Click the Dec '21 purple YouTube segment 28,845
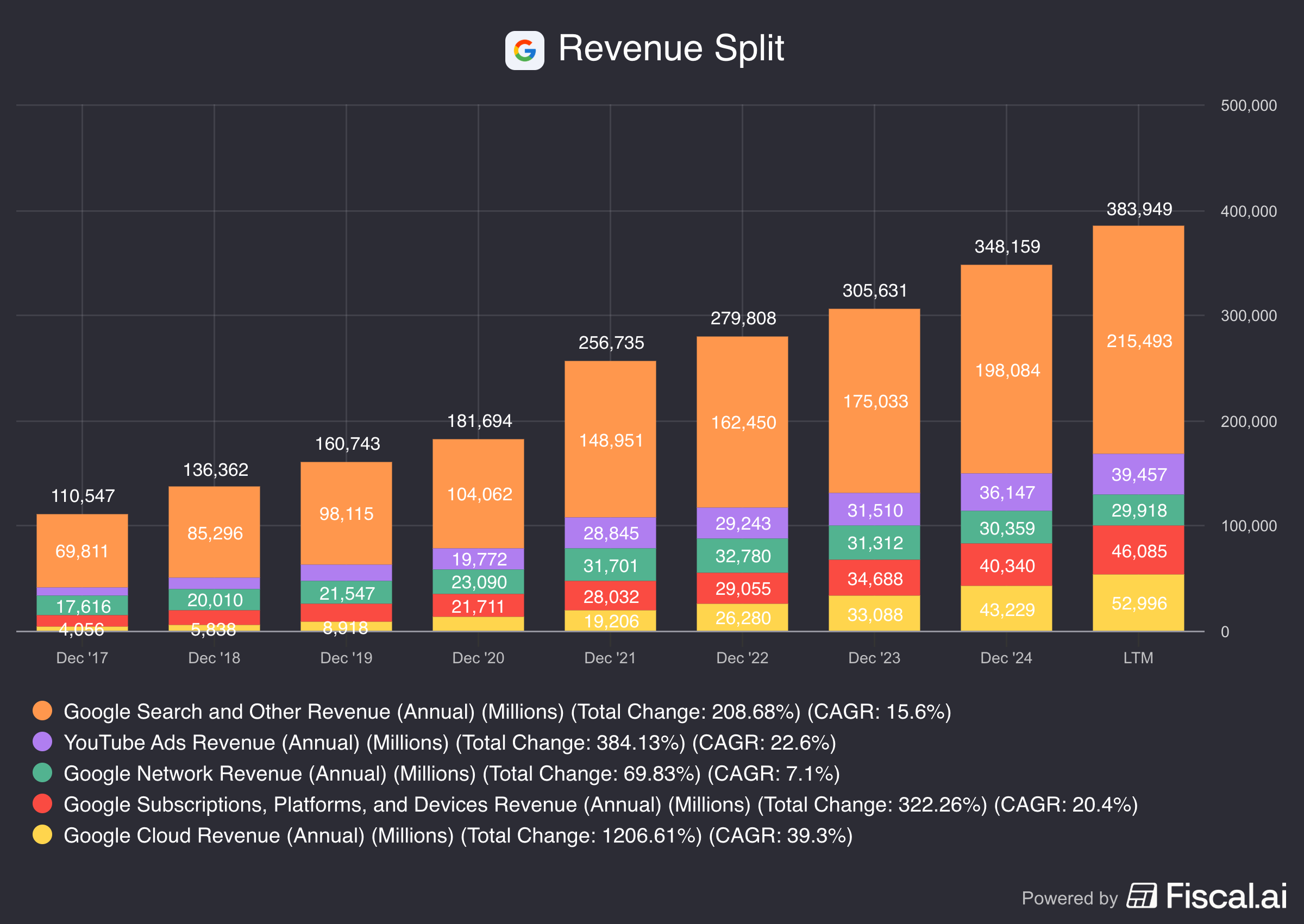This screenshot has width=1304, height=924. tap(610, 532)
